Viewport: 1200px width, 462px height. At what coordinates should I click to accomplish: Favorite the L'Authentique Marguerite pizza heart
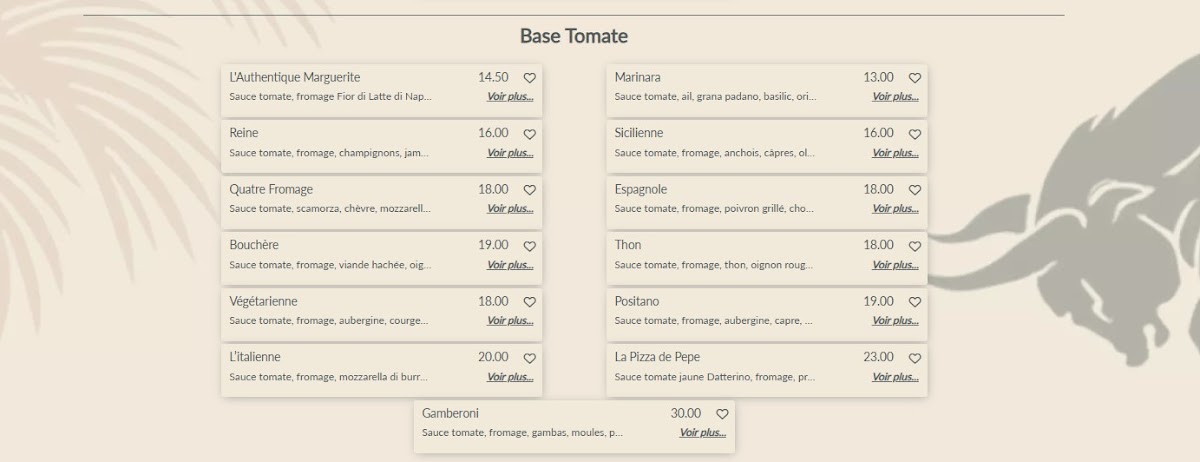pos(530,78)
